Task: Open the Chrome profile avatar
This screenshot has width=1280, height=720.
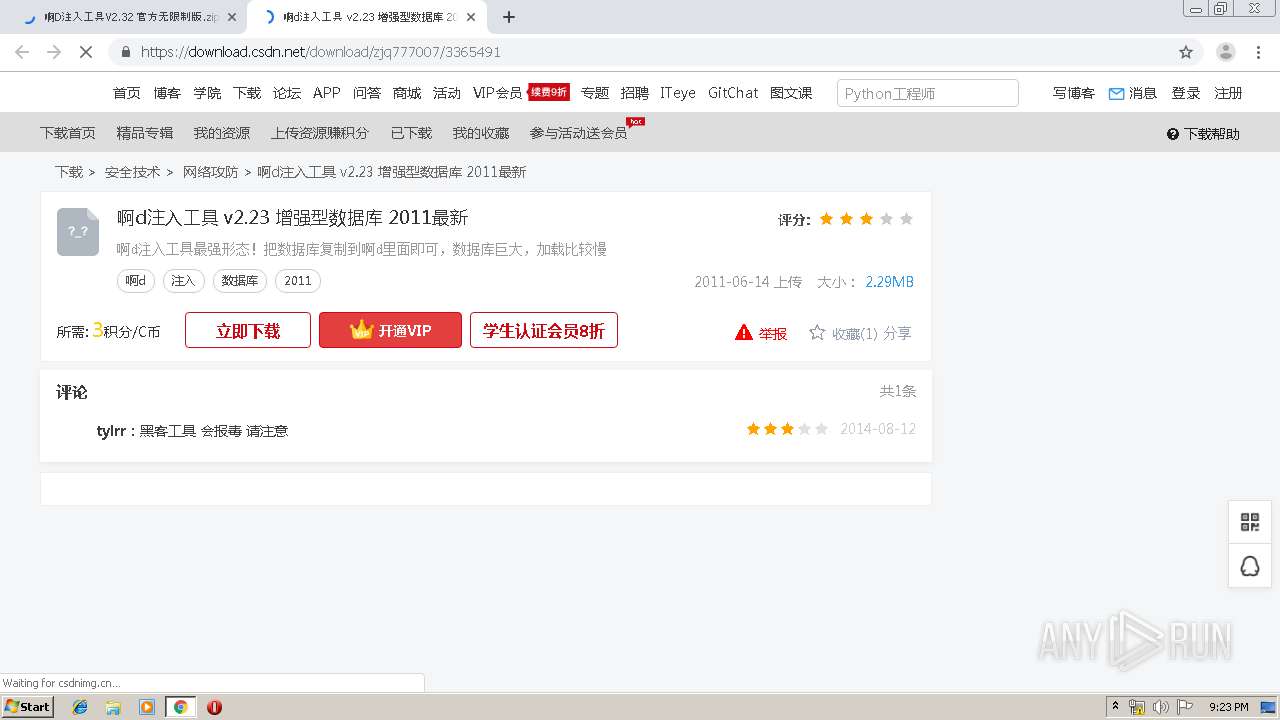Action: tap(1226, 52)
